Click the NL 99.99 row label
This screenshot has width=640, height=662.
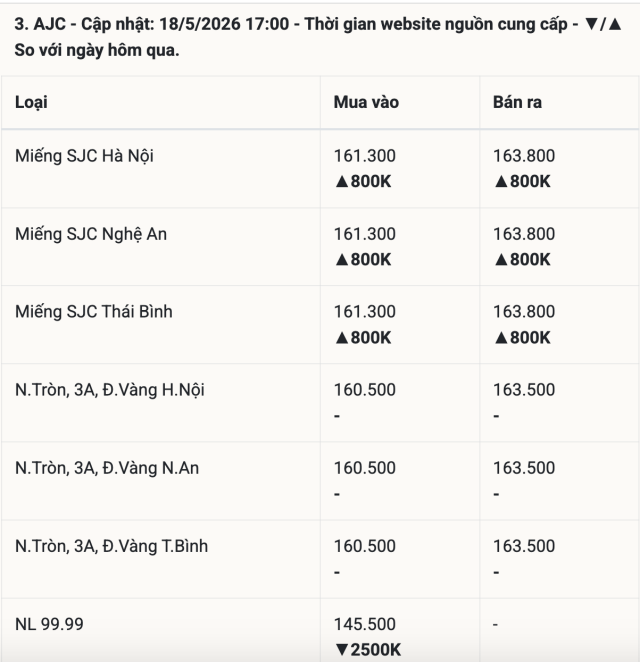pos(49,624)
